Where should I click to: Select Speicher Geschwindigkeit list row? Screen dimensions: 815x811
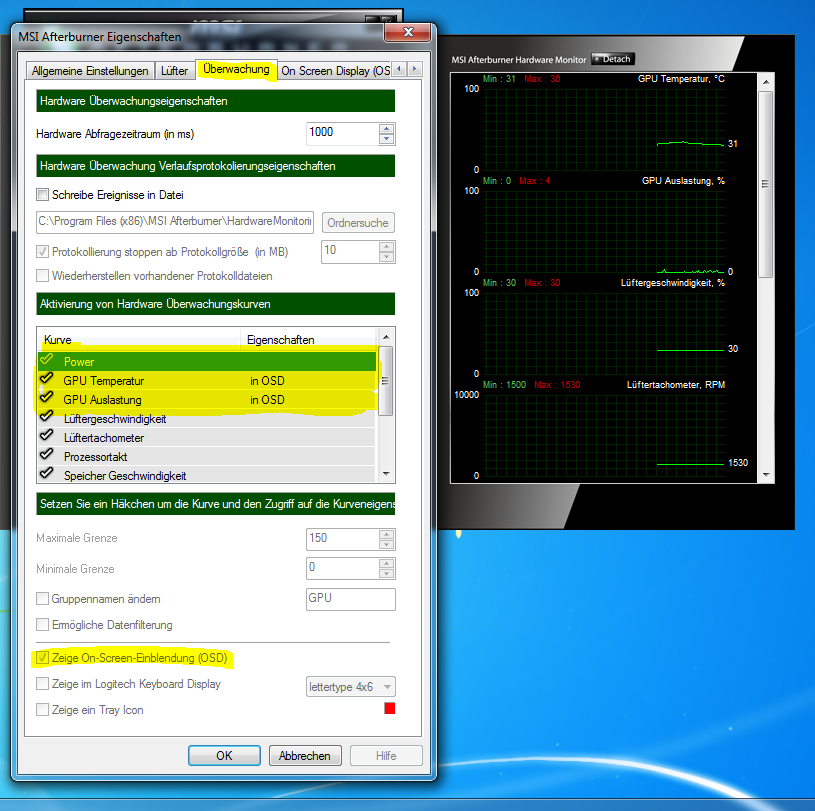[207, 475]
